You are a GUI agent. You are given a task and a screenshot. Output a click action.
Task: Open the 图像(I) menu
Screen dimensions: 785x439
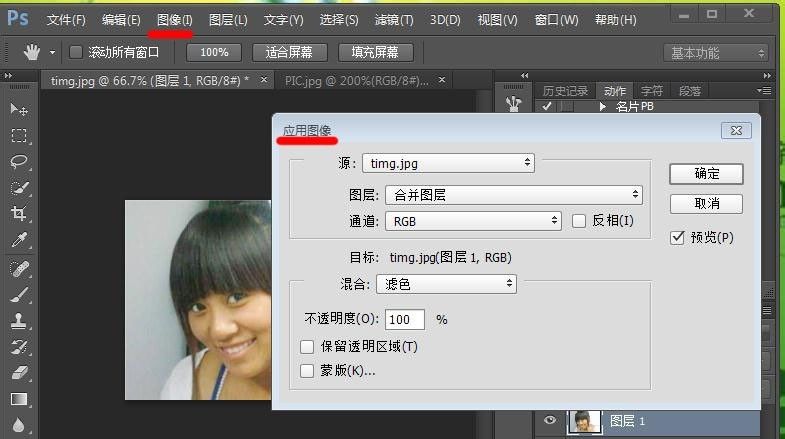coord(175,20)
